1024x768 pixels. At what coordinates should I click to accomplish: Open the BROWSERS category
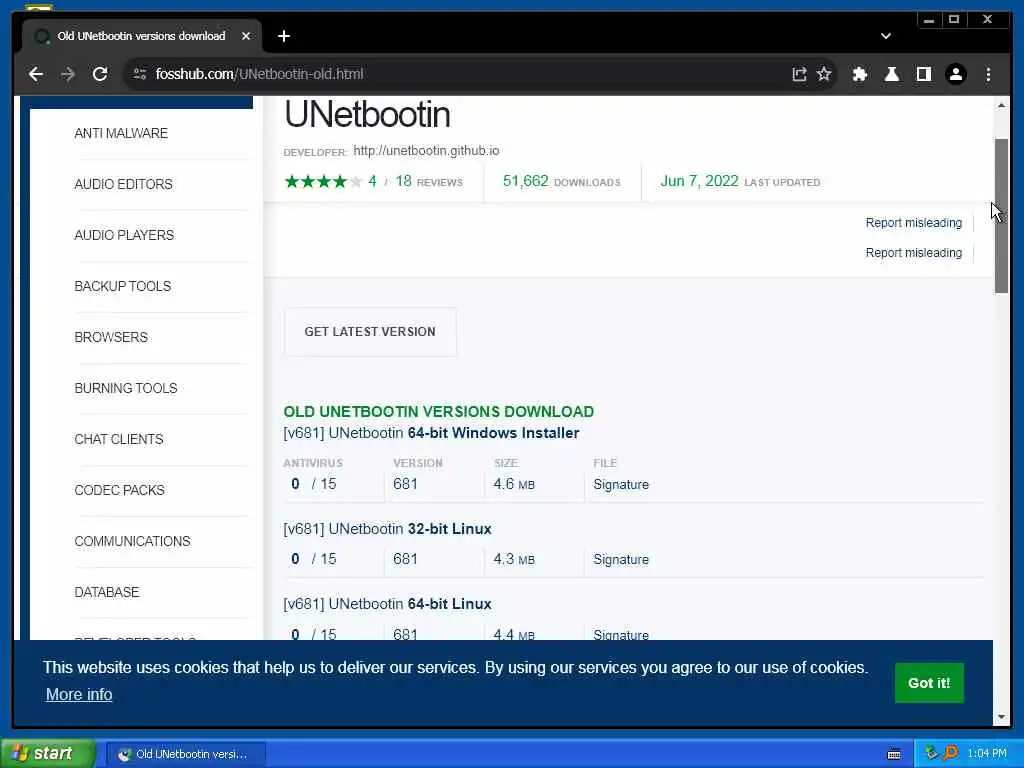click(x=111, y=337)
